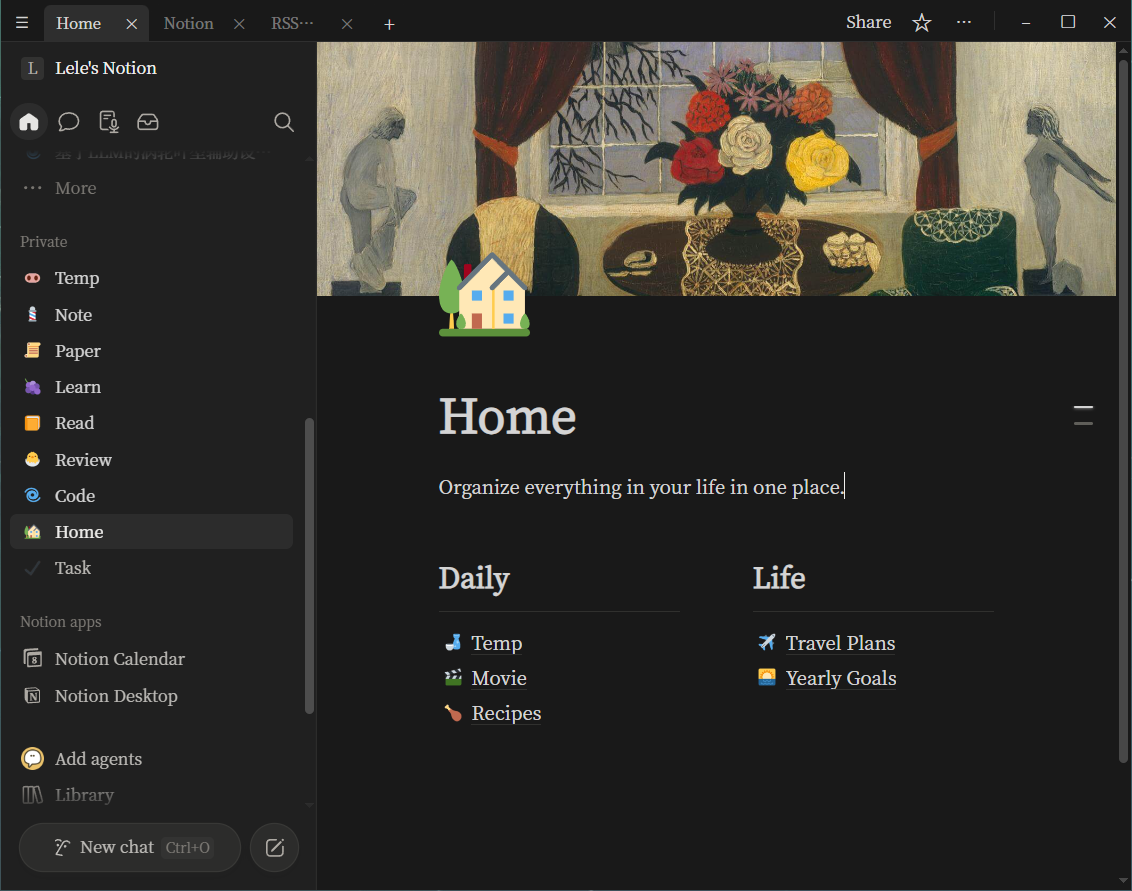
Task: Open the Learn page in sidebar
Action: coord(152,387)
